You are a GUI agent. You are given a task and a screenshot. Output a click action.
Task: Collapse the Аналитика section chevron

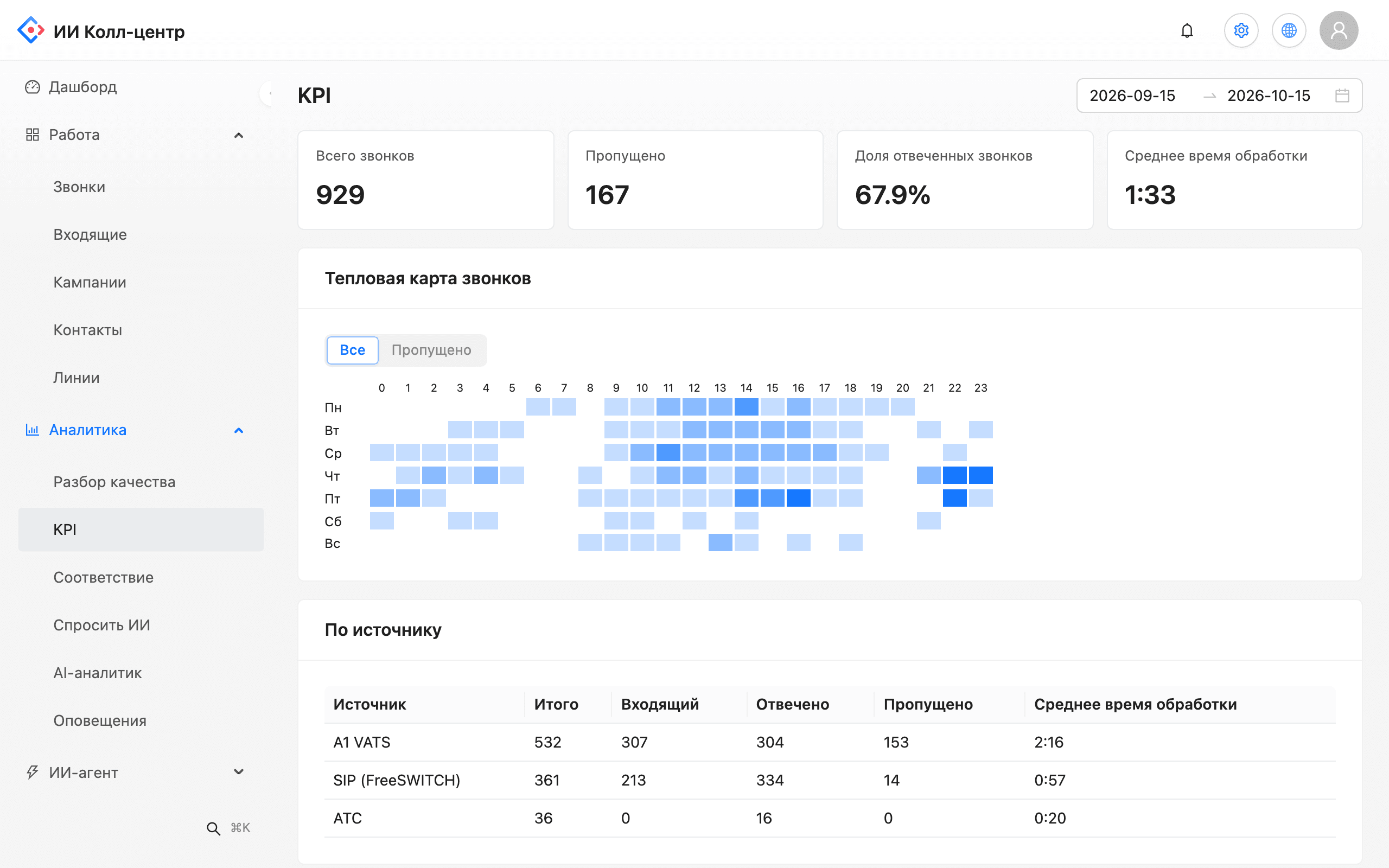(x=239, y=430)
